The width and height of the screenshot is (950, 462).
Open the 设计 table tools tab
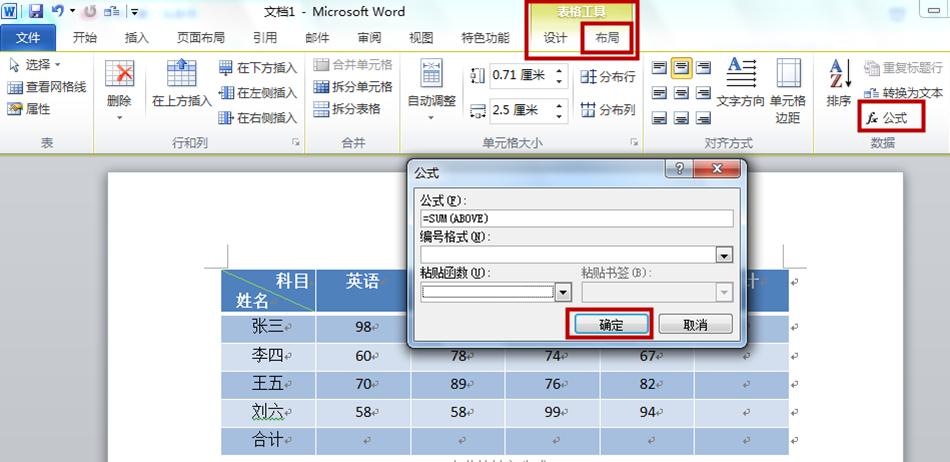coord(555,38)
